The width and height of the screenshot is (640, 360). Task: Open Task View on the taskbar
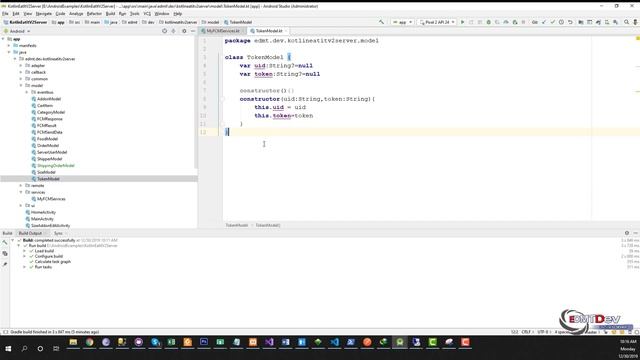56,349
